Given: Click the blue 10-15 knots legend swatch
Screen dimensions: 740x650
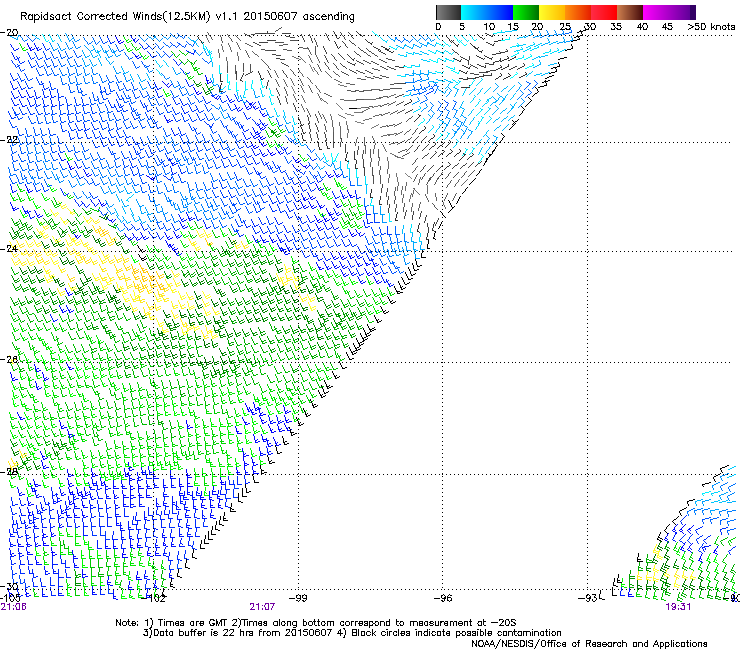Looking at the screenshot, I should pyautogui.click(x=500, y=12).
